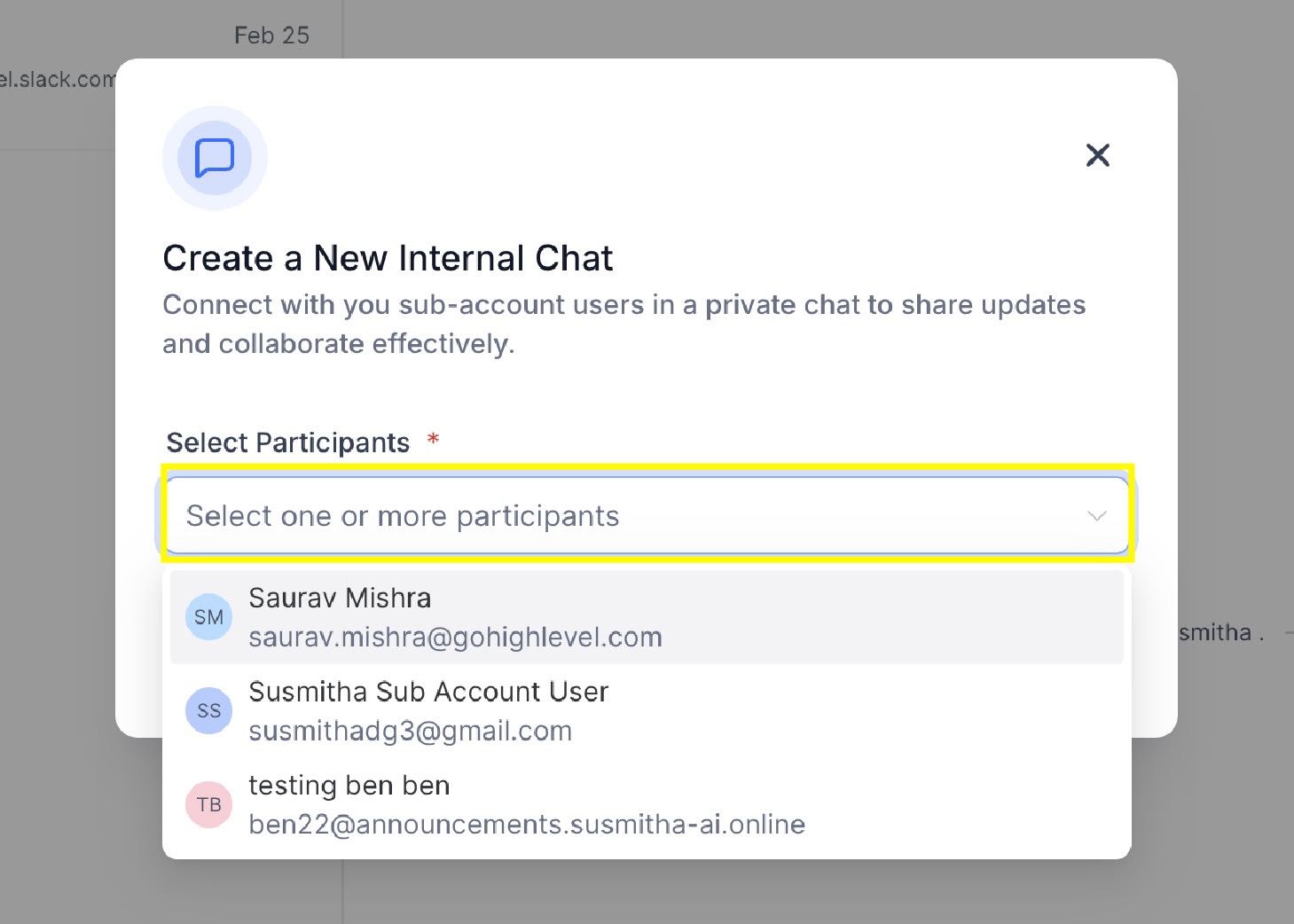
Task: Click the slack.com text in the background
Action: 58,80
